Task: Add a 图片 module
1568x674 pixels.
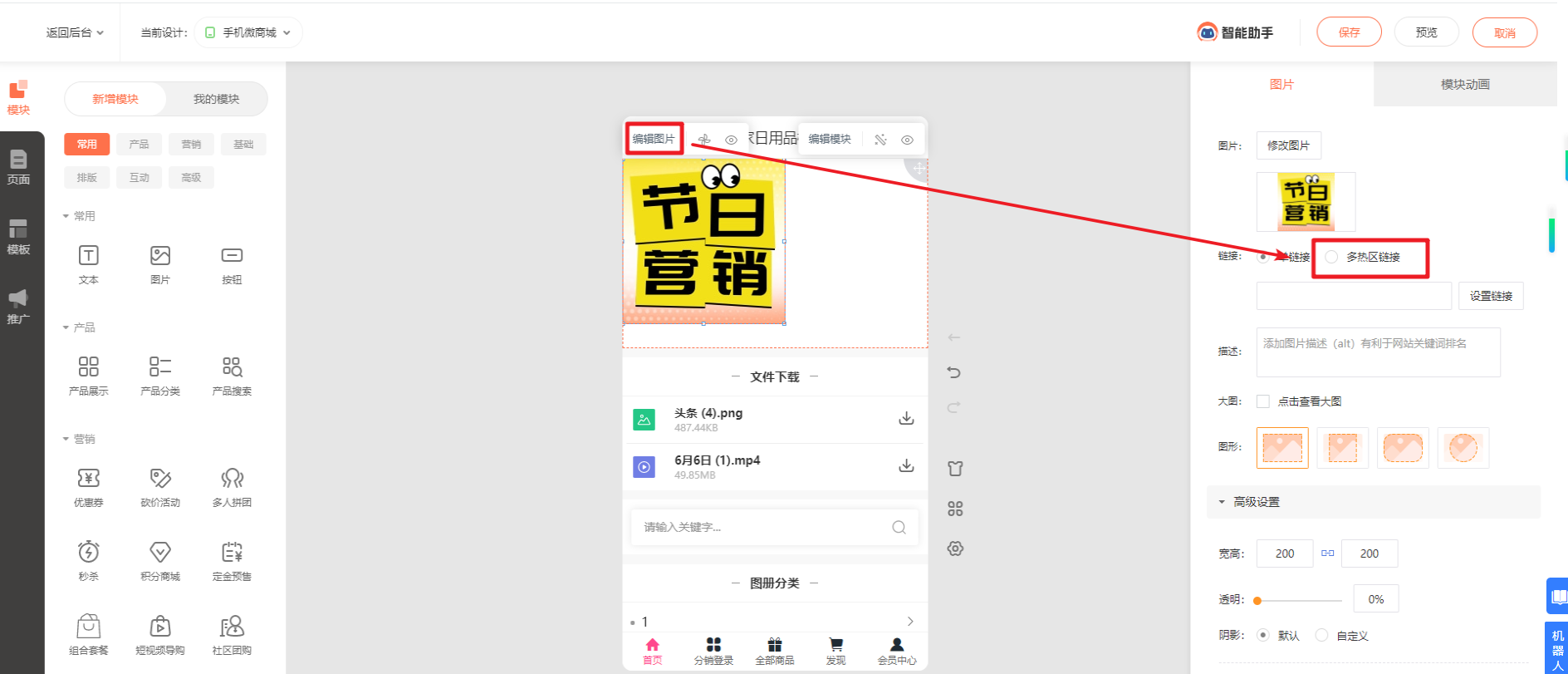Action: [160, 264]
